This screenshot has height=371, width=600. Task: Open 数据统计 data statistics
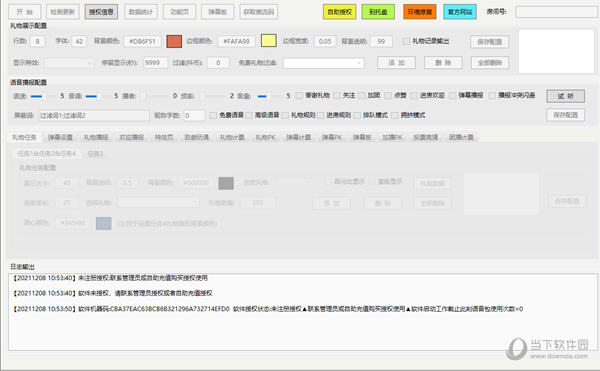141,12
